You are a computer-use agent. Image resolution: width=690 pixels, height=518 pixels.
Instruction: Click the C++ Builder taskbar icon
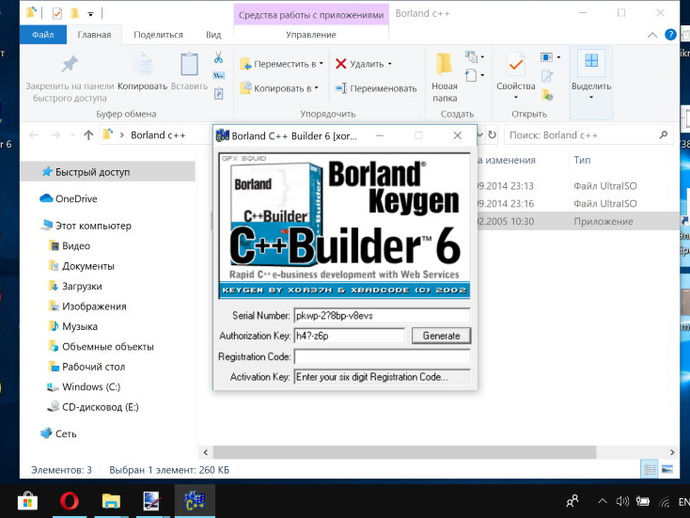195,501
